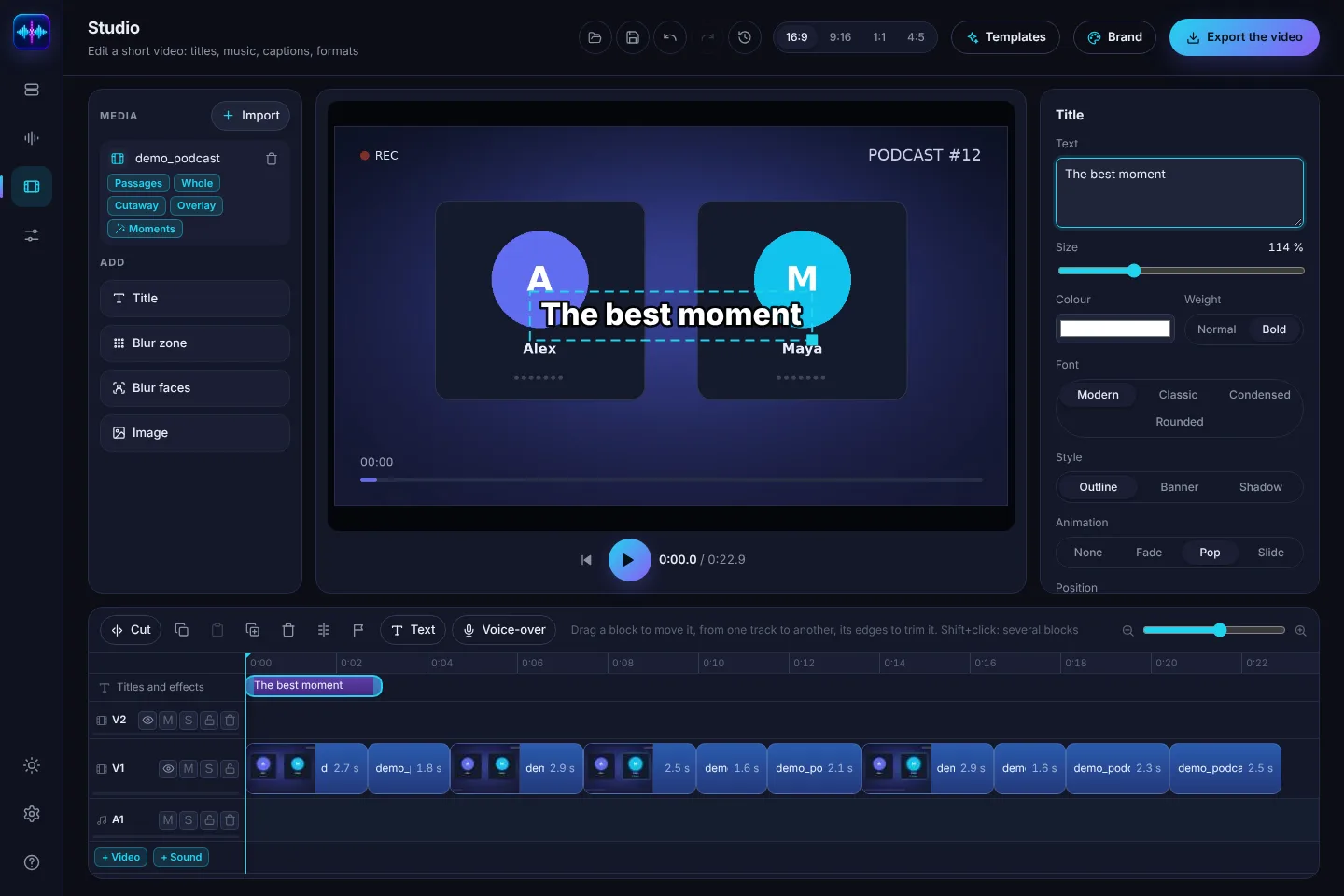Click the timeline zoom slider handle
Viewport: 1344px width, 896px height.
(1220, 630)
